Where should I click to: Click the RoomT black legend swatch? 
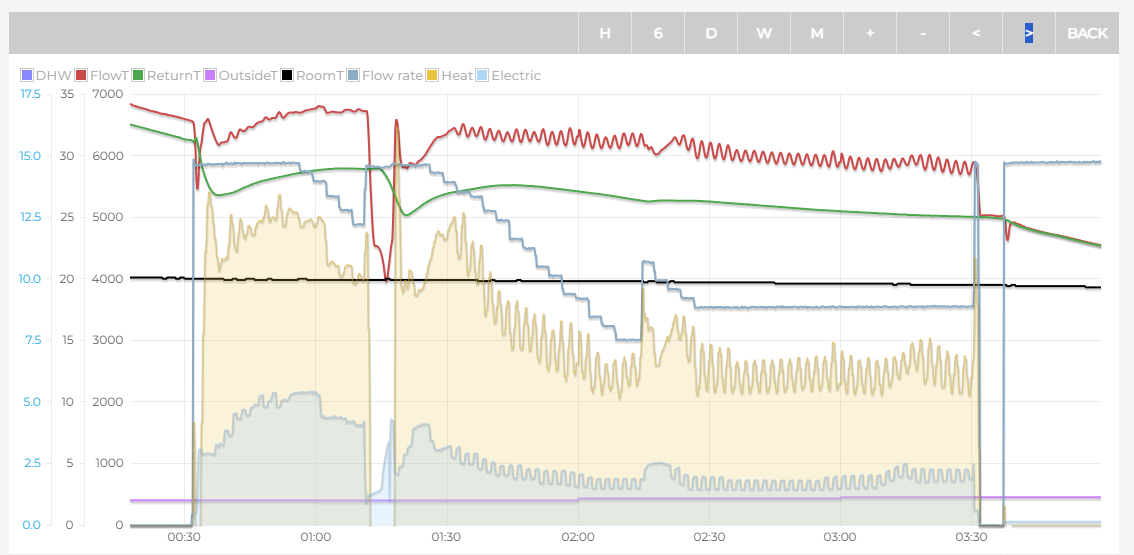coord(288,75)
